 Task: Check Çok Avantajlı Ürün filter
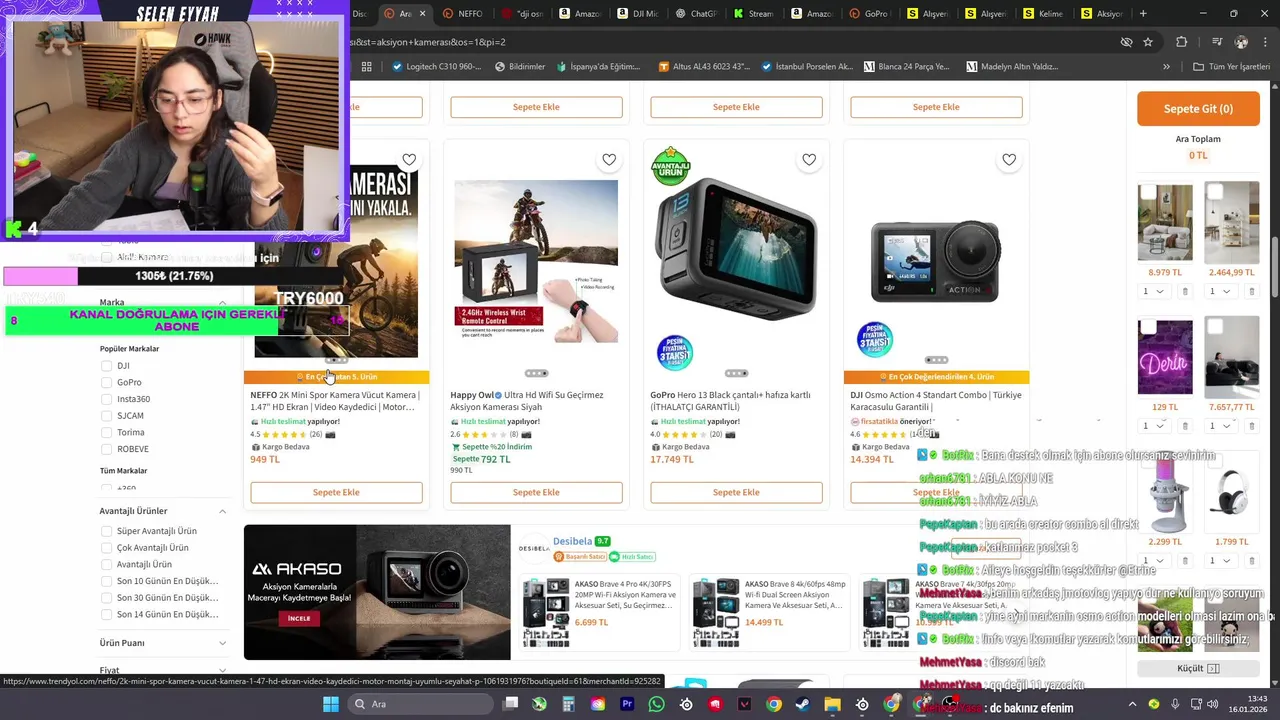click(106, 548)
